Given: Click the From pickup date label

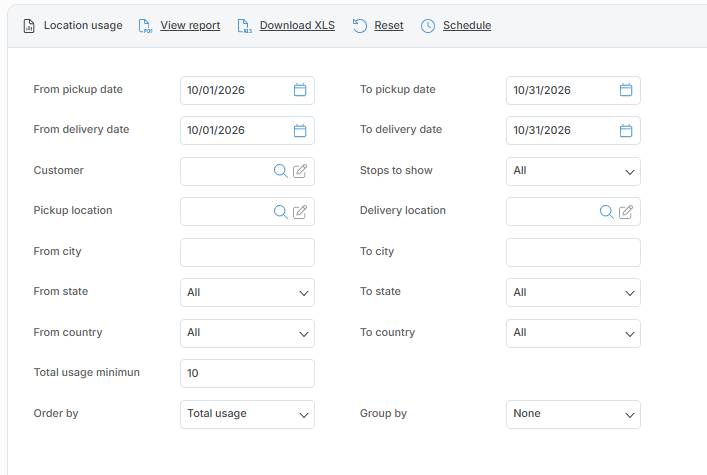Looking at the screenshot, I should [x=78, y=89].
